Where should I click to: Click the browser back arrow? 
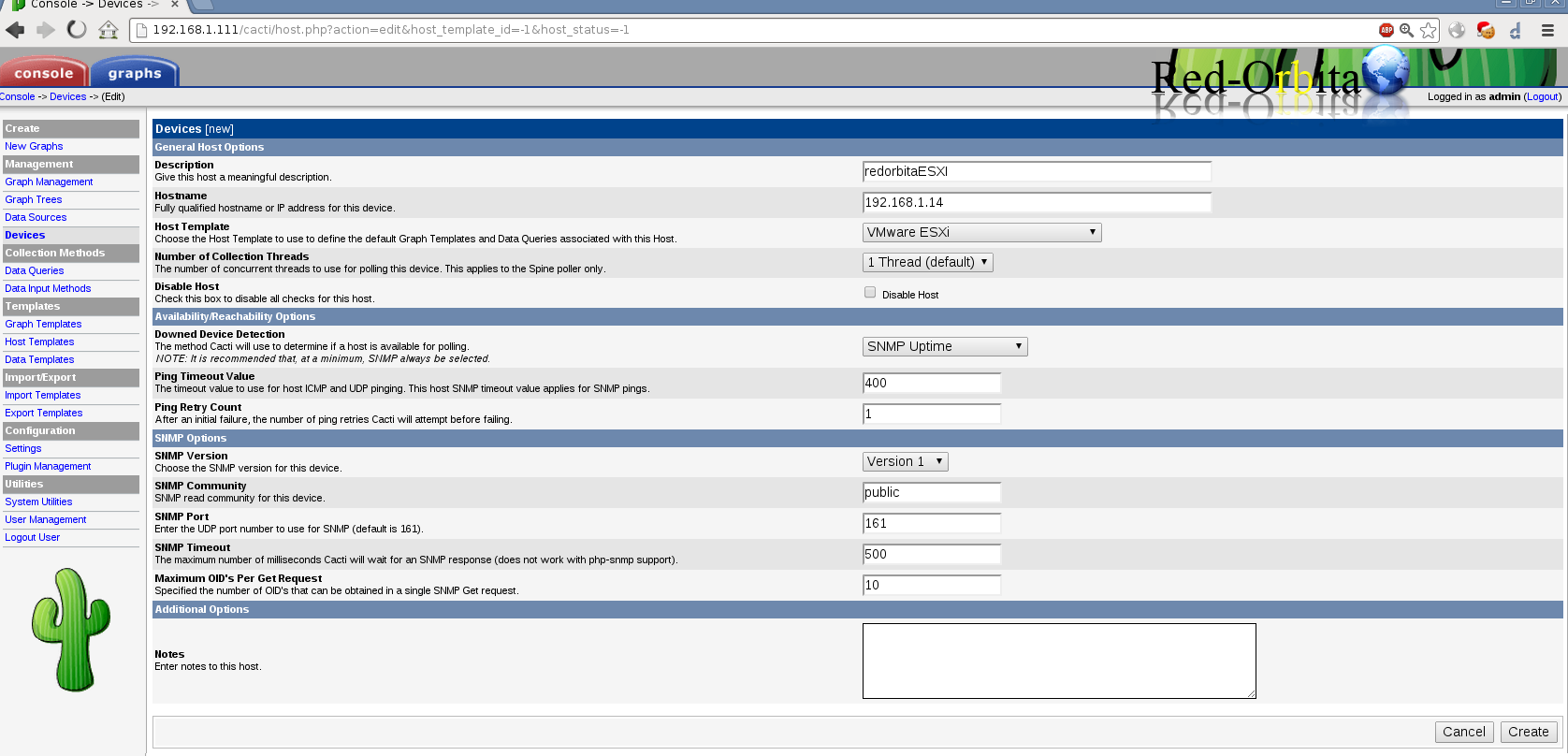(15, 30)
